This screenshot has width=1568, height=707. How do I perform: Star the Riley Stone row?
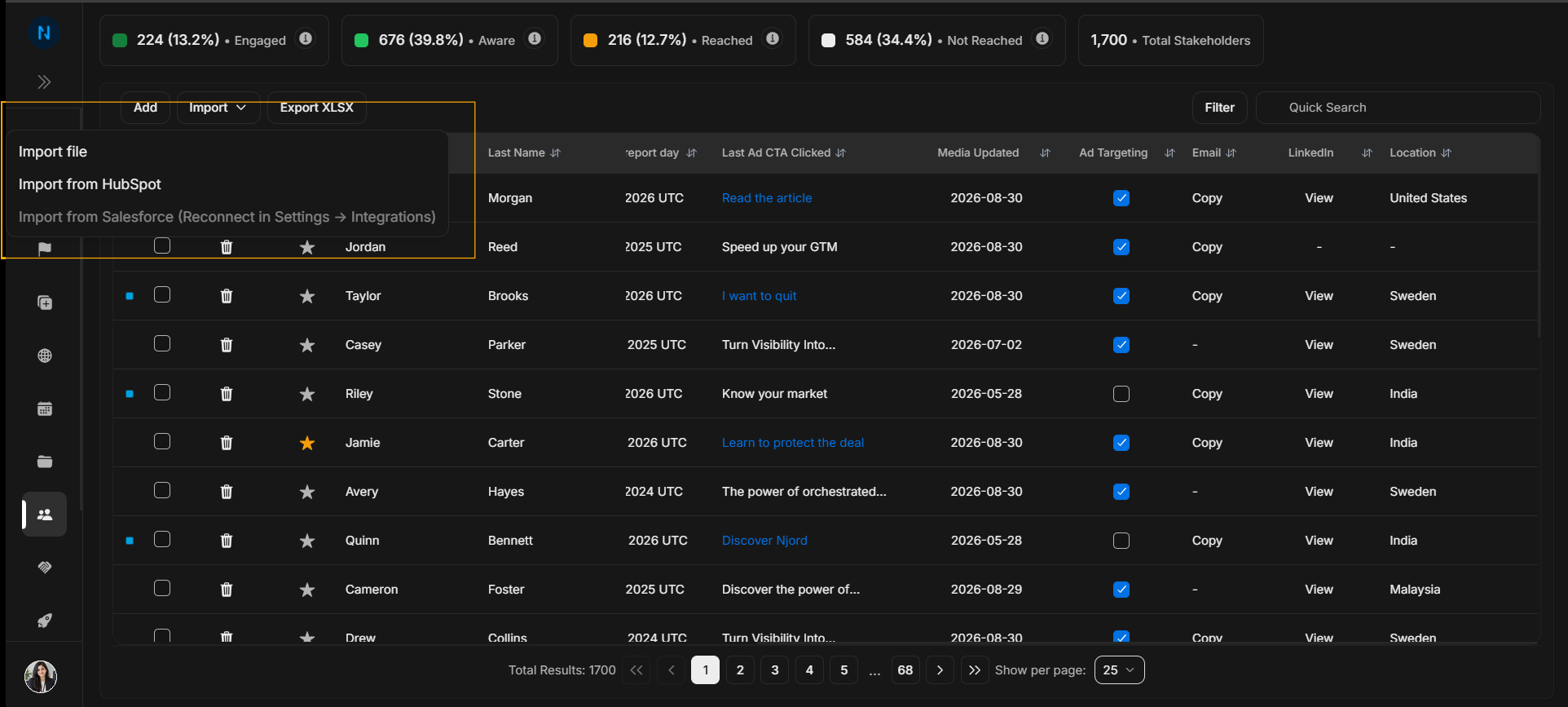[x=307, y=394]
